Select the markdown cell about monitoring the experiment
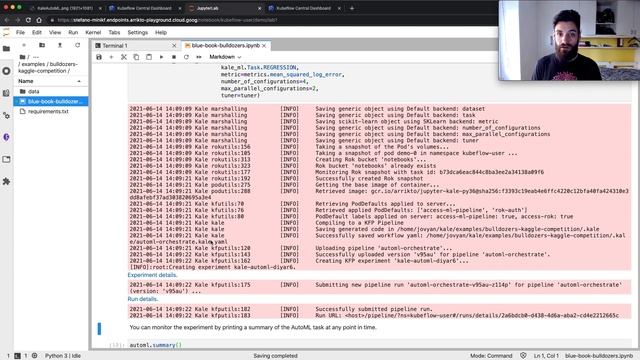Image resolution: width=640 pixels, height=360 pixels. coord(380,327)
